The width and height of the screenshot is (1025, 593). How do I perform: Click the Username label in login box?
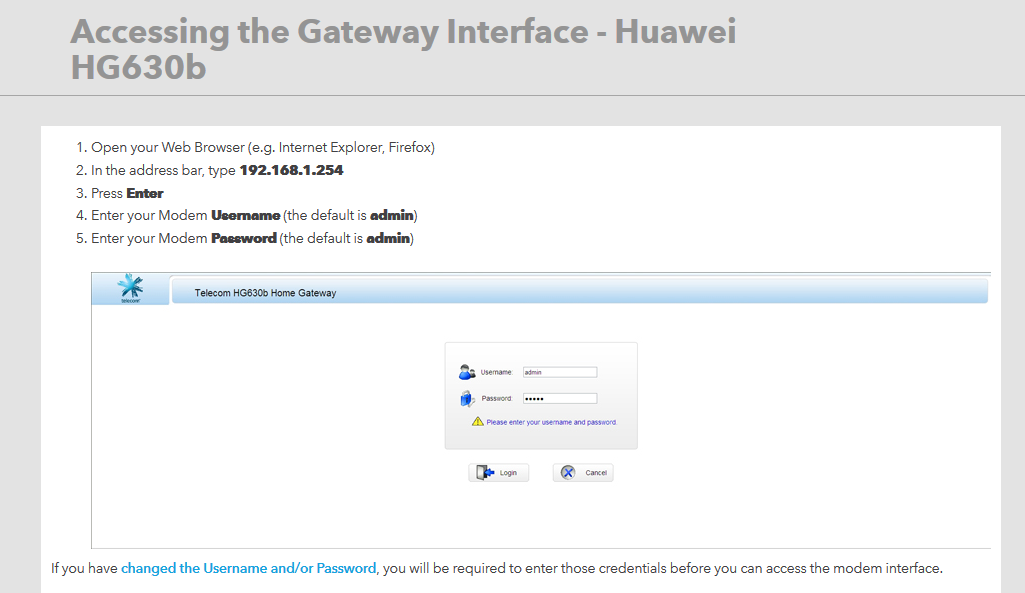[x=497, y=372]
